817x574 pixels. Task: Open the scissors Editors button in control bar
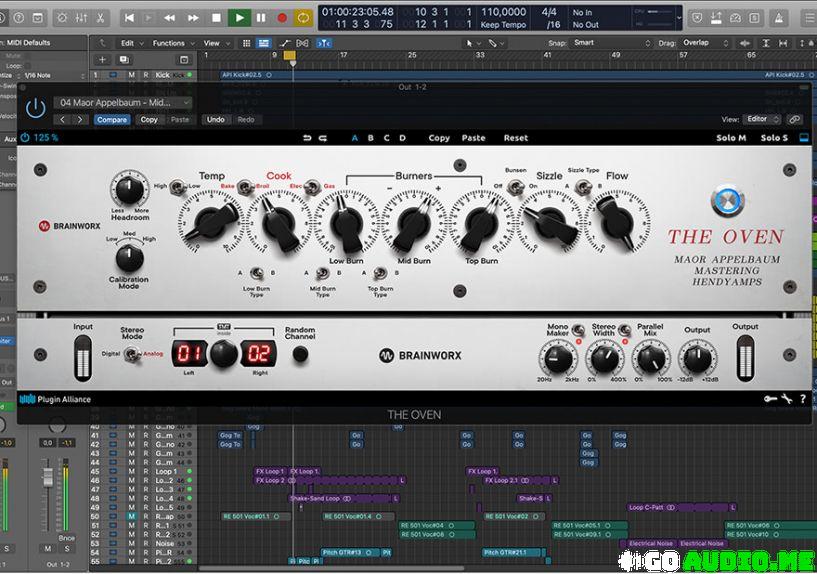pos(100,18)
